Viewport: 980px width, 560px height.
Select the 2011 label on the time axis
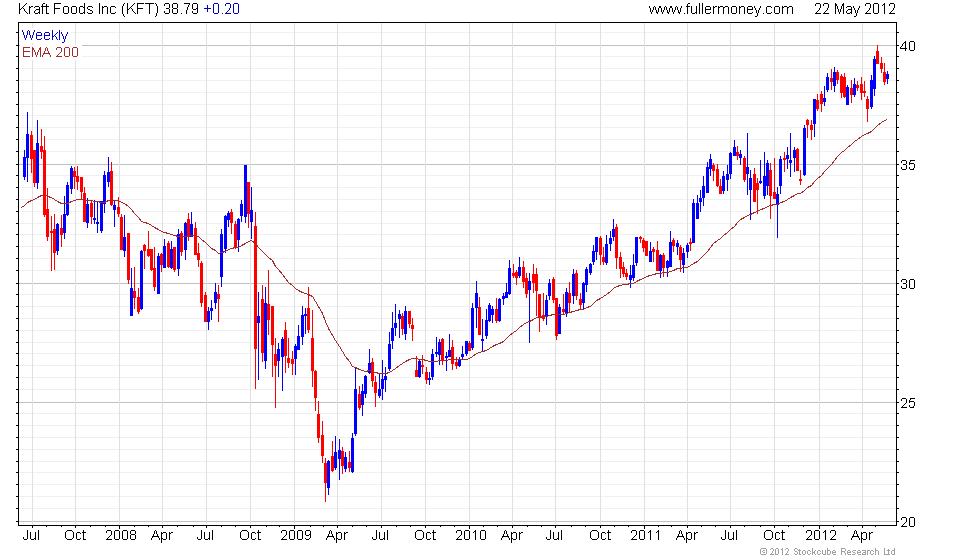coord(646,536)
